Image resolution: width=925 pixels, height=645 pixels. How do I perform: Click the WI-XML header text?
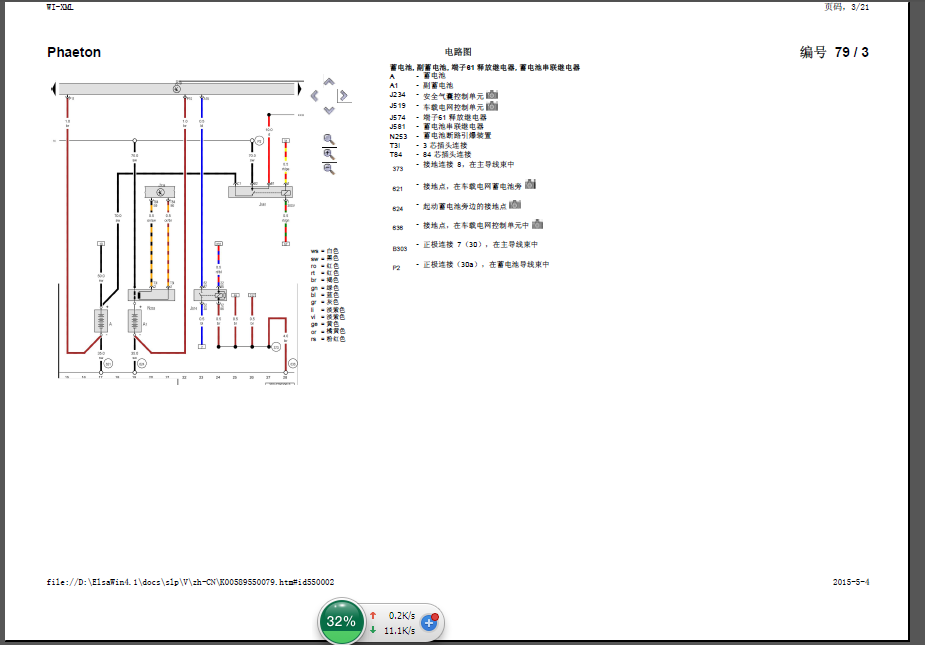click(x=60, y=7)
